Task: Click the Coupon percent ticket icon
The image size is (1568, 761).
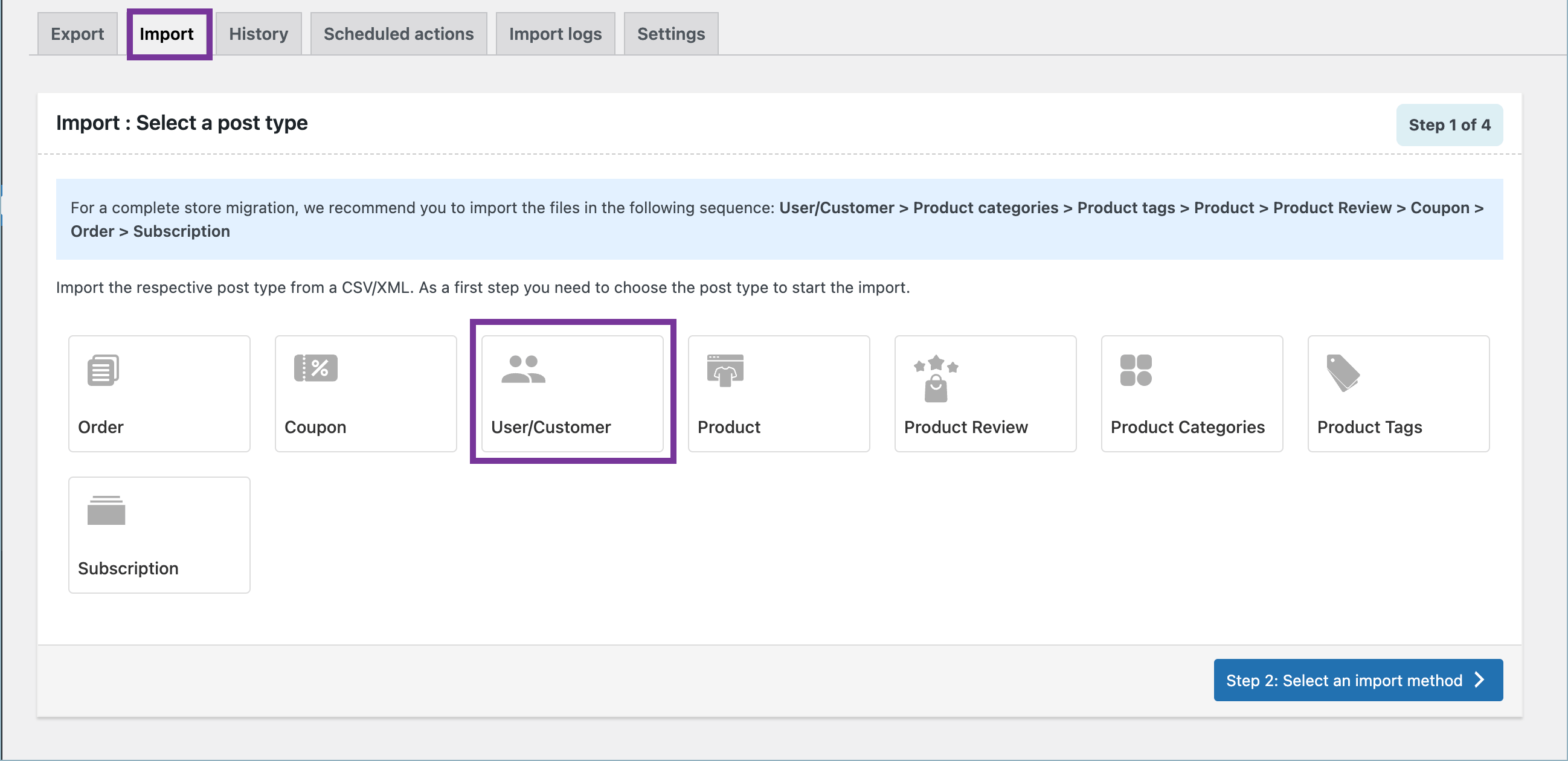Action: coord(315,368)
